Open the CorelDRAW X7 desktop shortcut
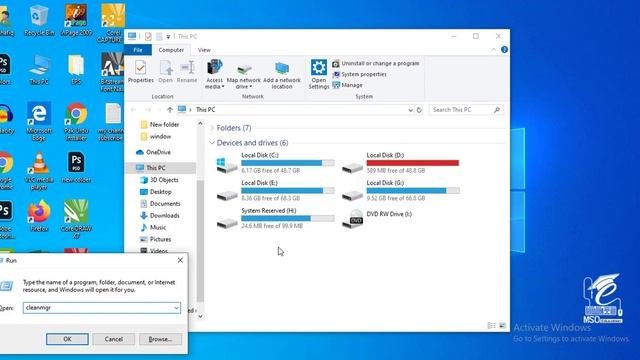This screenshot has width=640, height=360. point(76,219)
